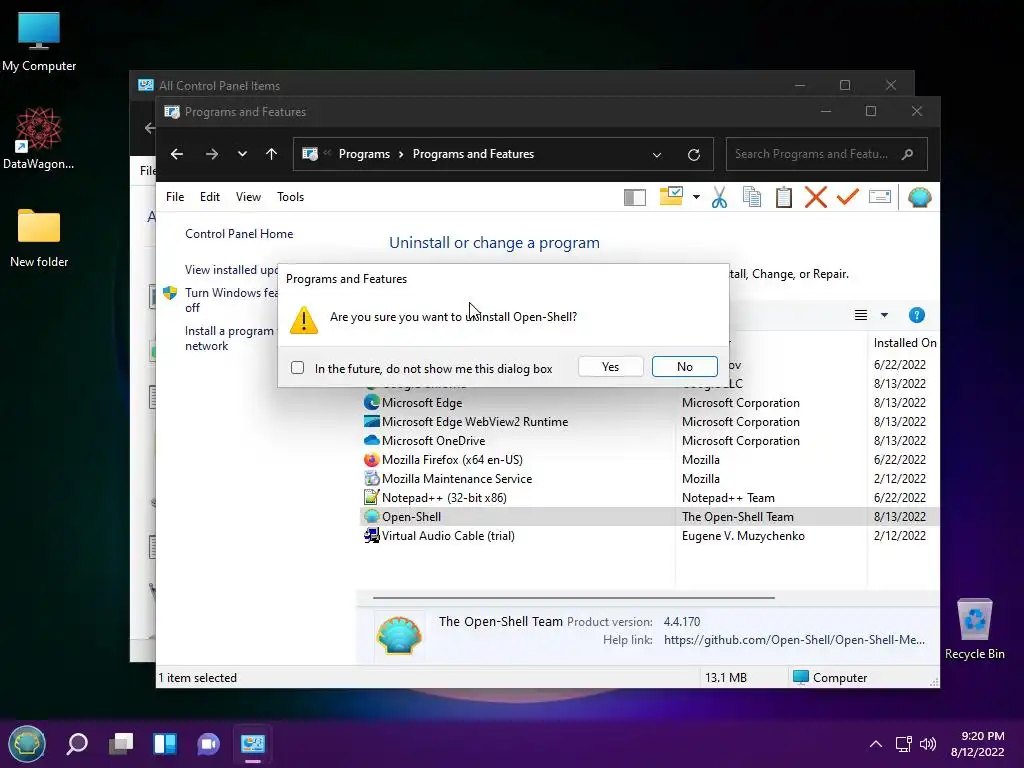
Task: Click the Email icon in toolbar
Action: coord(880,197)
